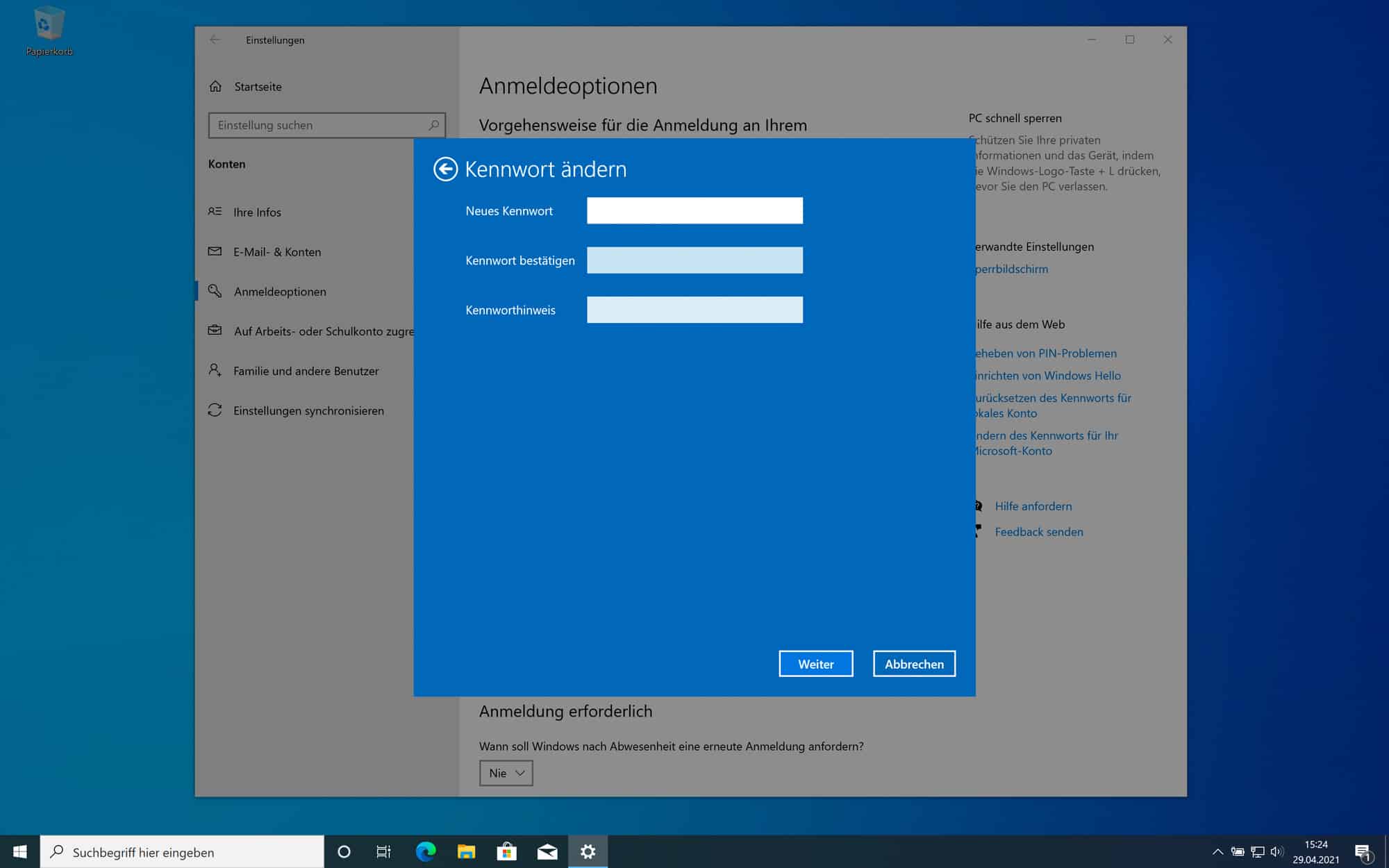Click the Weiter button
This screenshot has height=868, width=1389.
click(815, 664)
